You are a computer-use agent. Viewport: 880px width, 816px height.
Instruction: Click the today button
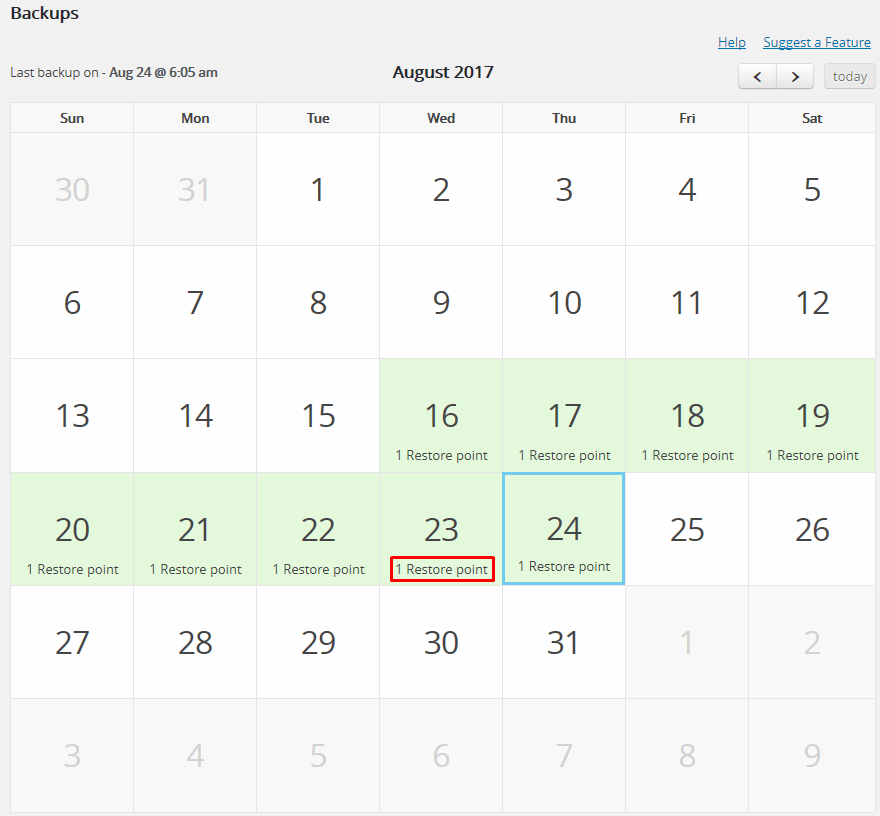pyautogui.click(x=850, y=77)
